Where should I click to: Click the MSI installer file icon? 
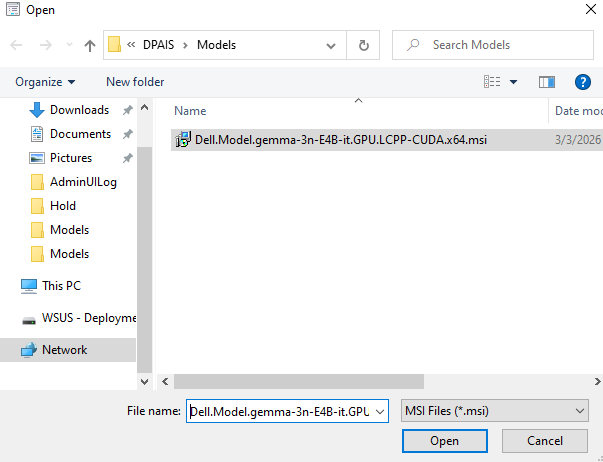(183, 140)
